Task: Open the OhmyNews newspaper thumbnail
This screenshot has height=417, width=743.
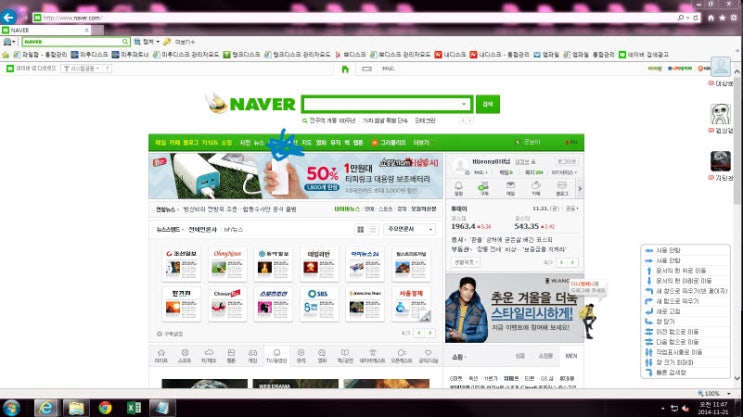Action: pyautogui.click(x=227, y=264)
